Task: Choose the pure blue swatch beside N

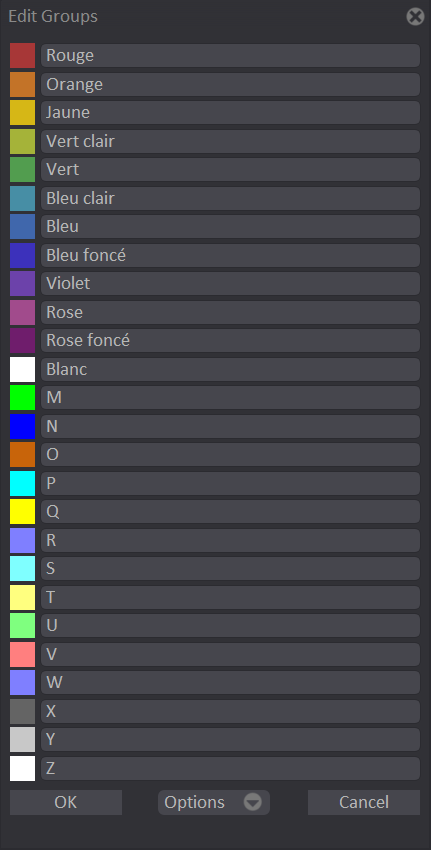Action: pyautogui.click(x=22, y=426)
